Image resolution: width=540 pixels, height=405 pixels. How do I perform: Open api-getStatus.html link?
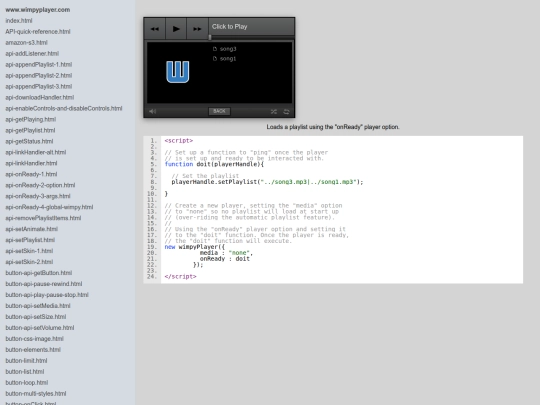tap(29, 142)
